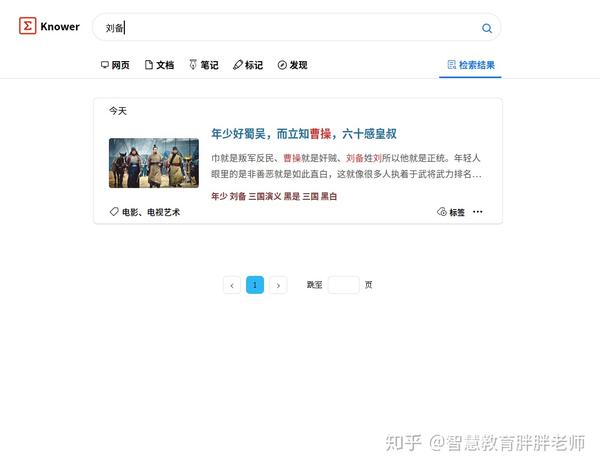Click the 今天 date heading
600x467 pixels.
tap(118, 111)
